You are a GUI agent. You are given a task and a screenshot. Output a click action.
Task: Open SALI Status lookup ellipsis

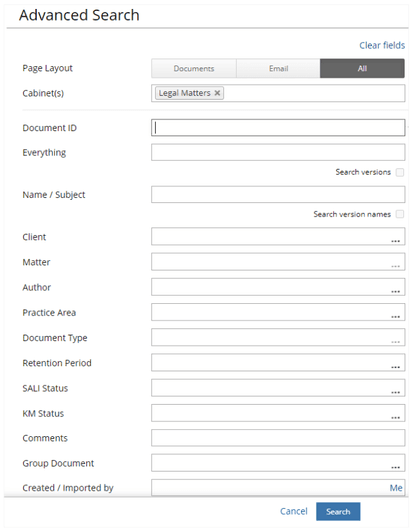(395, 392)
